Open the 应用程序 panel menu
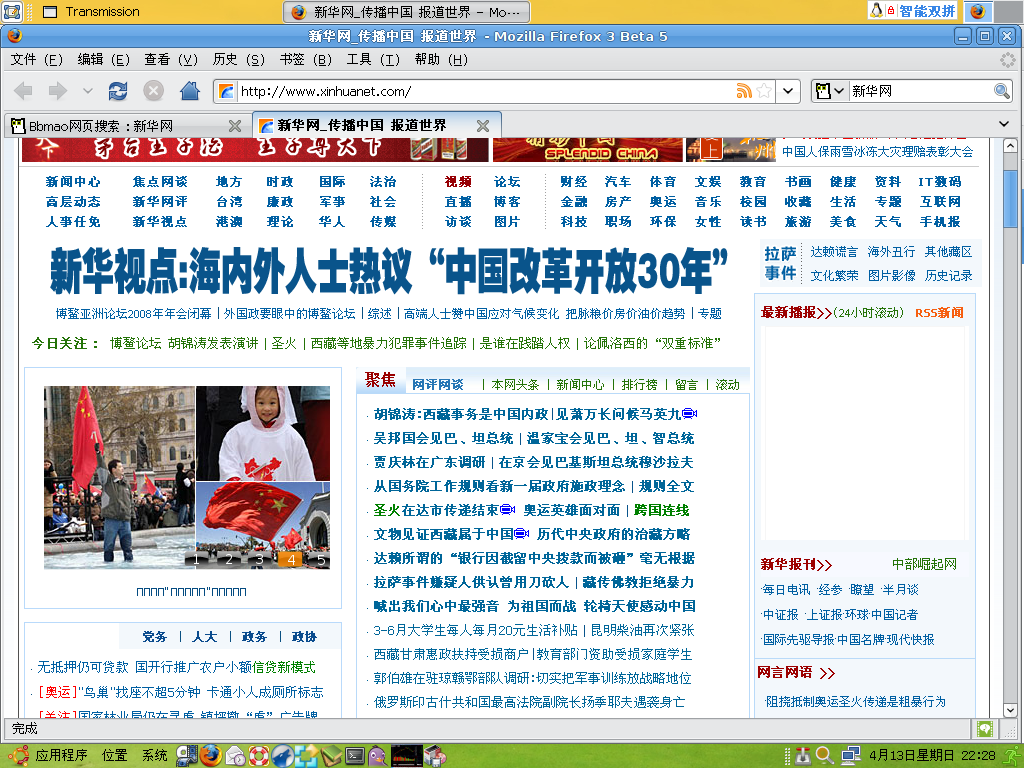The image size is (1024, 768). (61, 756)
